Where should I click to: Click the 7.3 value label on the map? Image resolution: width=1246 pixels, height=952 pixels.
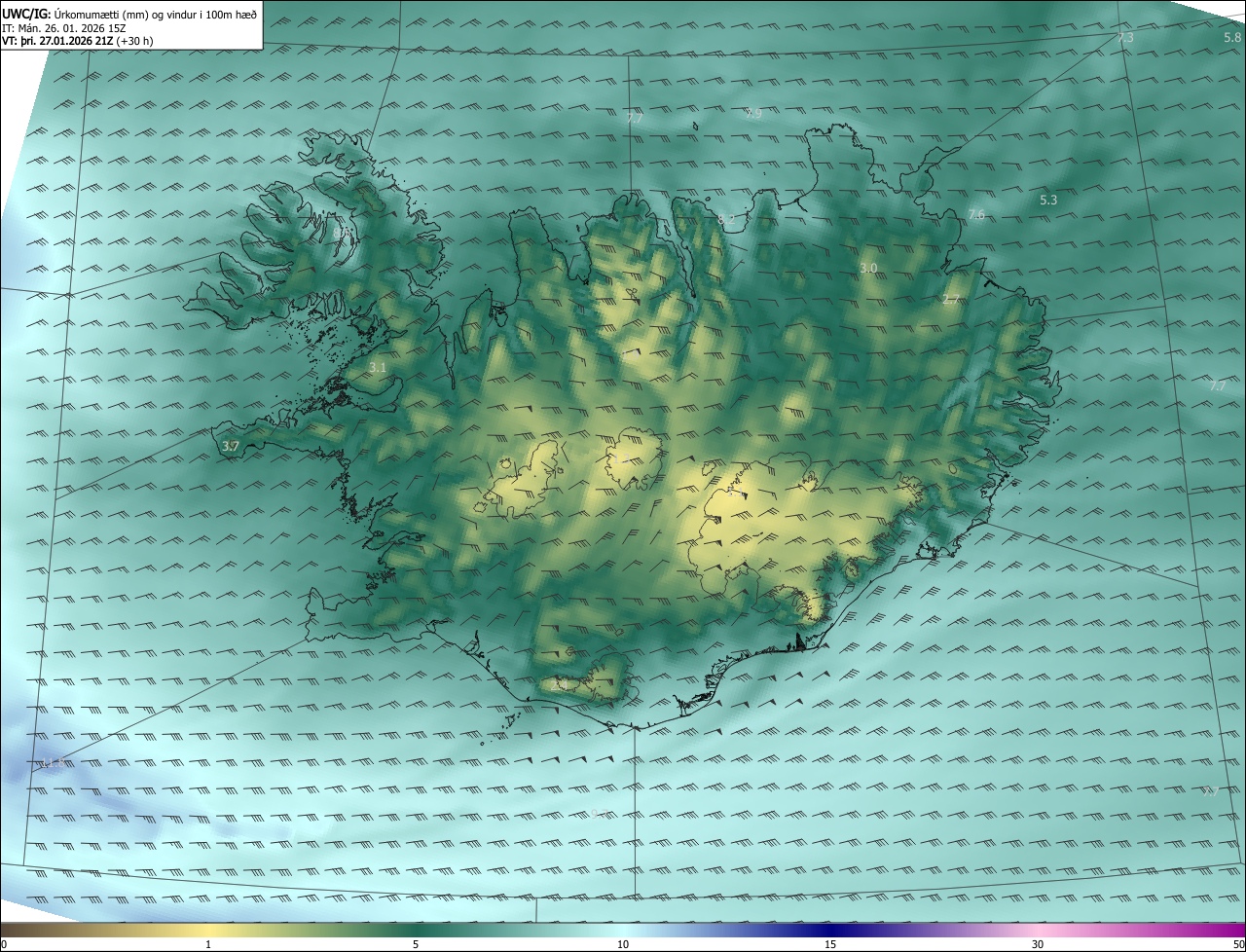click(x=1125, y=38)
